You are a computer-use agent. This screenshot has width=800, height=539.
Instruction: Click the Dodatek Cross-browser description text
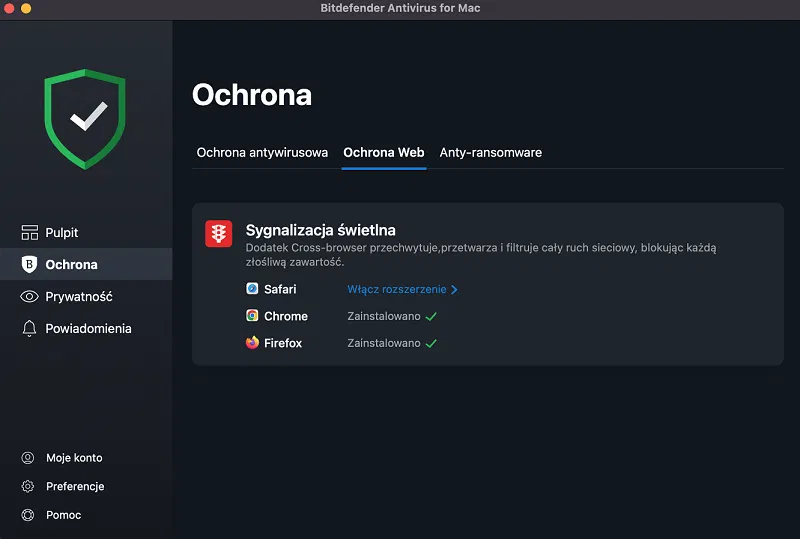pos(481,255)
